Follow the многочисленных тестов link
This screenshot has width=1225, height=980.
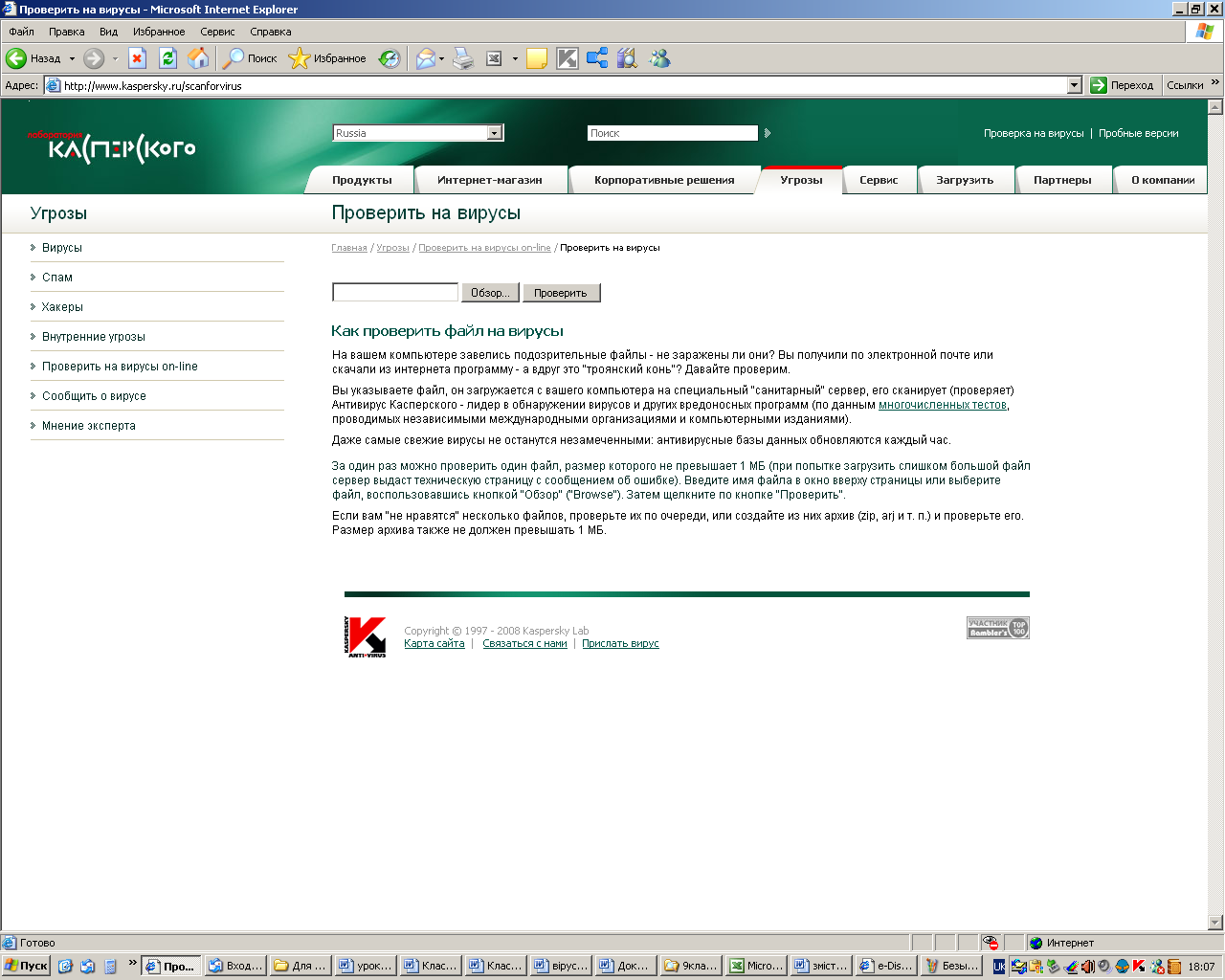943,405
